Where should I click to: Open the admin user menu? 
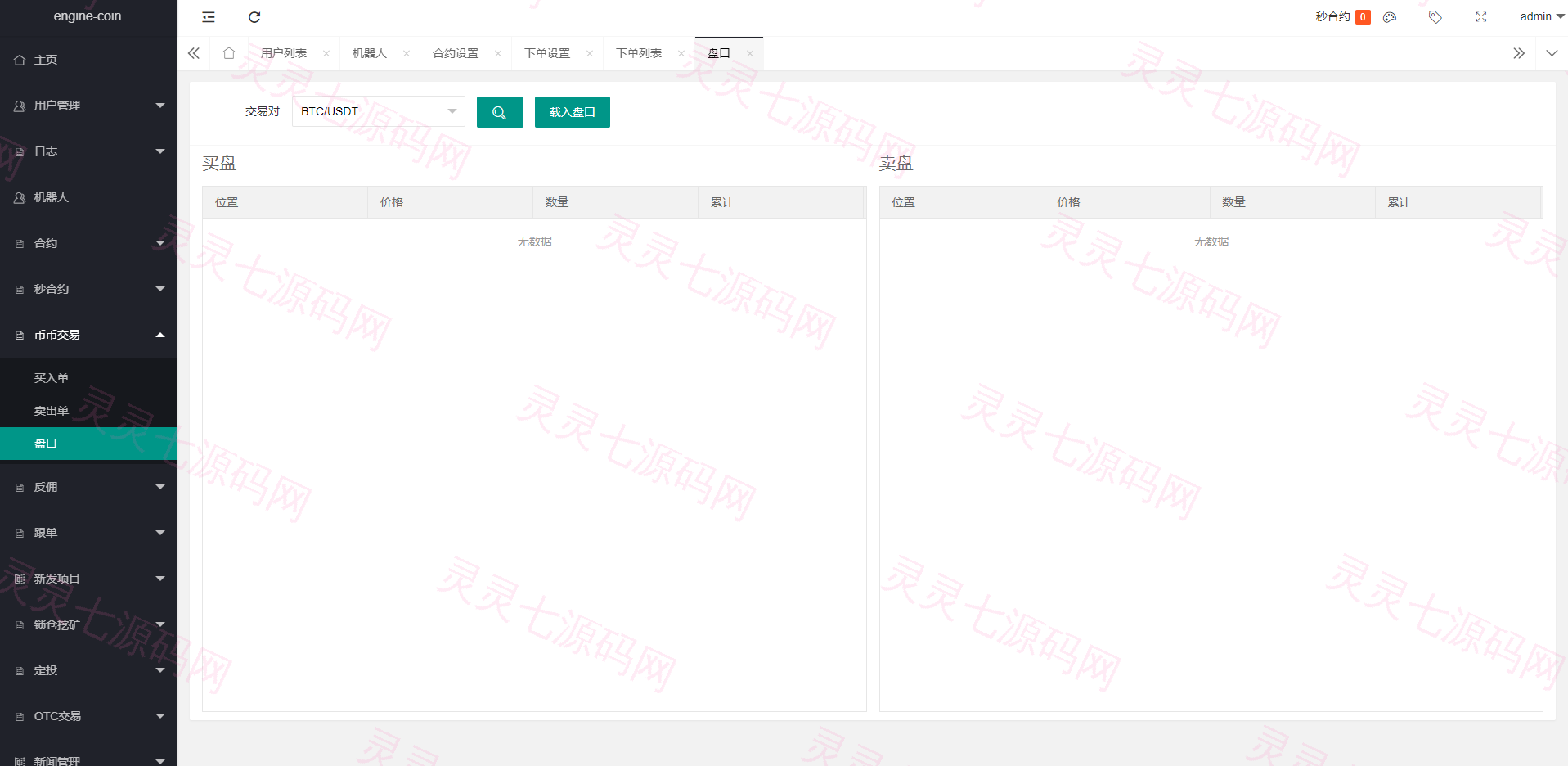(1542, 16)
